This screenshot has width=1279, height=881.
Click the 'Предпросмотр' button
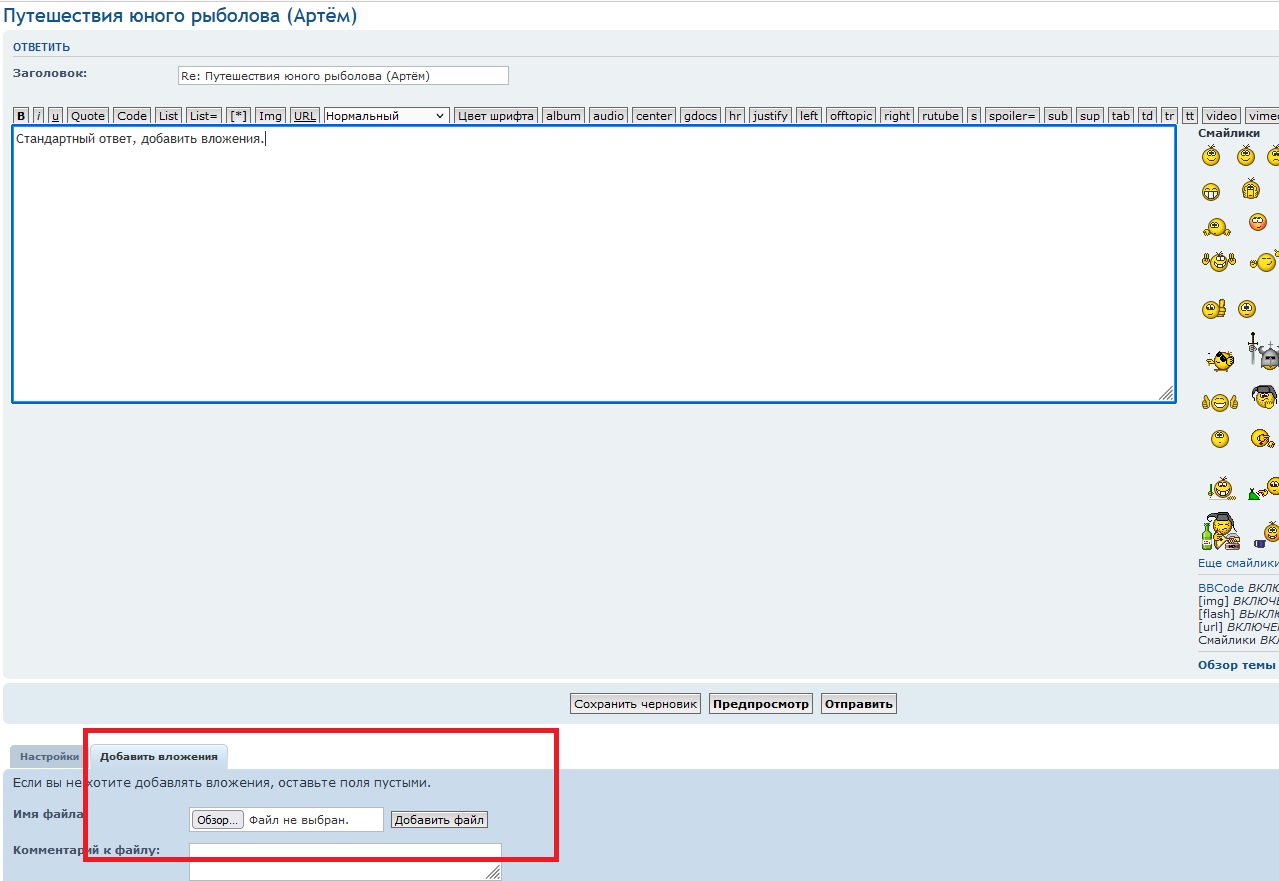pos(760,704)
